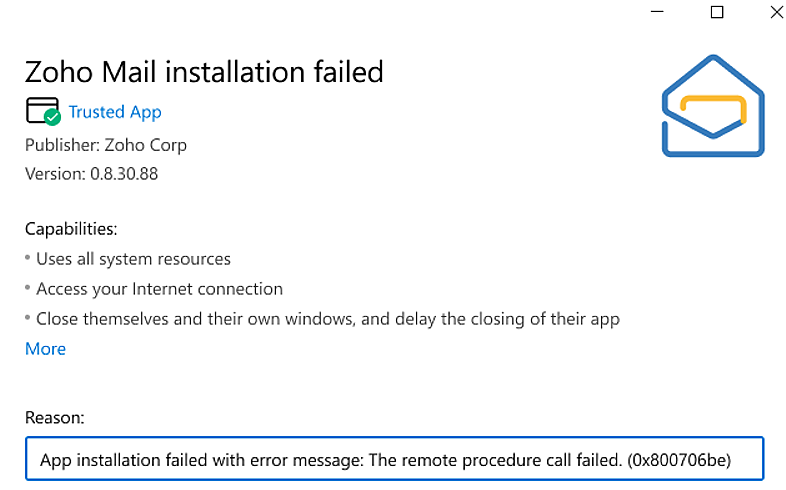This screenshot has height=490, width=786.
Task: Click the Zoho Mail blue envelope logo
Action: click(712, 105)
